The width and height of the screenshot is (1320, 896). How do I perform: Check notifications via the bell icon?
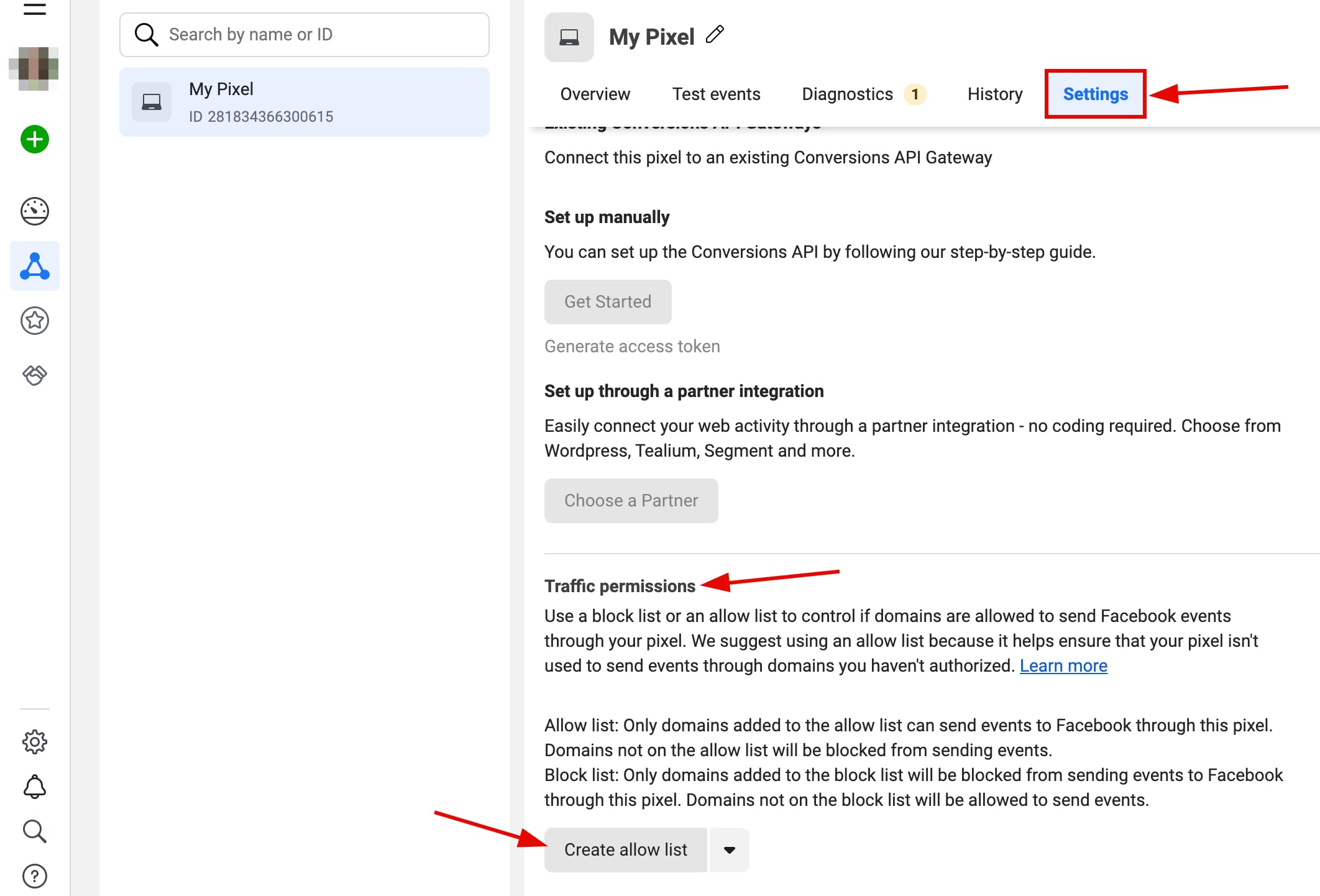click(35, 787)
